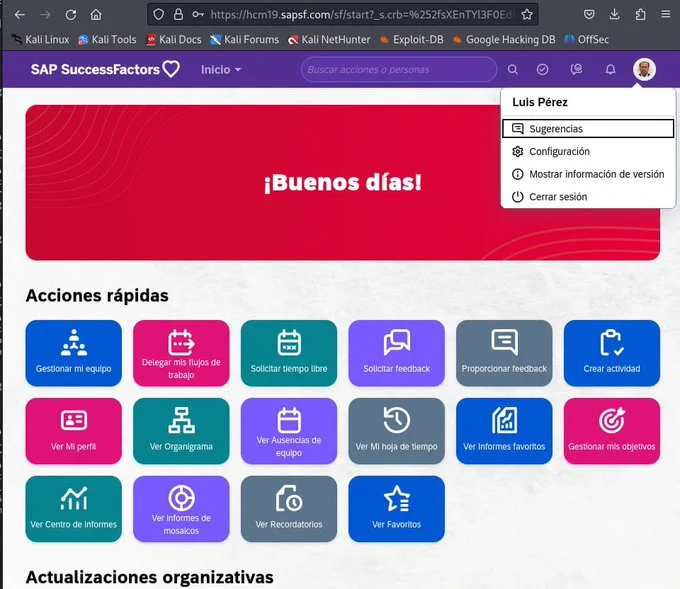680x589 pixels.
Task: Open the Ver Recordatorios tile
Action: click(289, 509)
